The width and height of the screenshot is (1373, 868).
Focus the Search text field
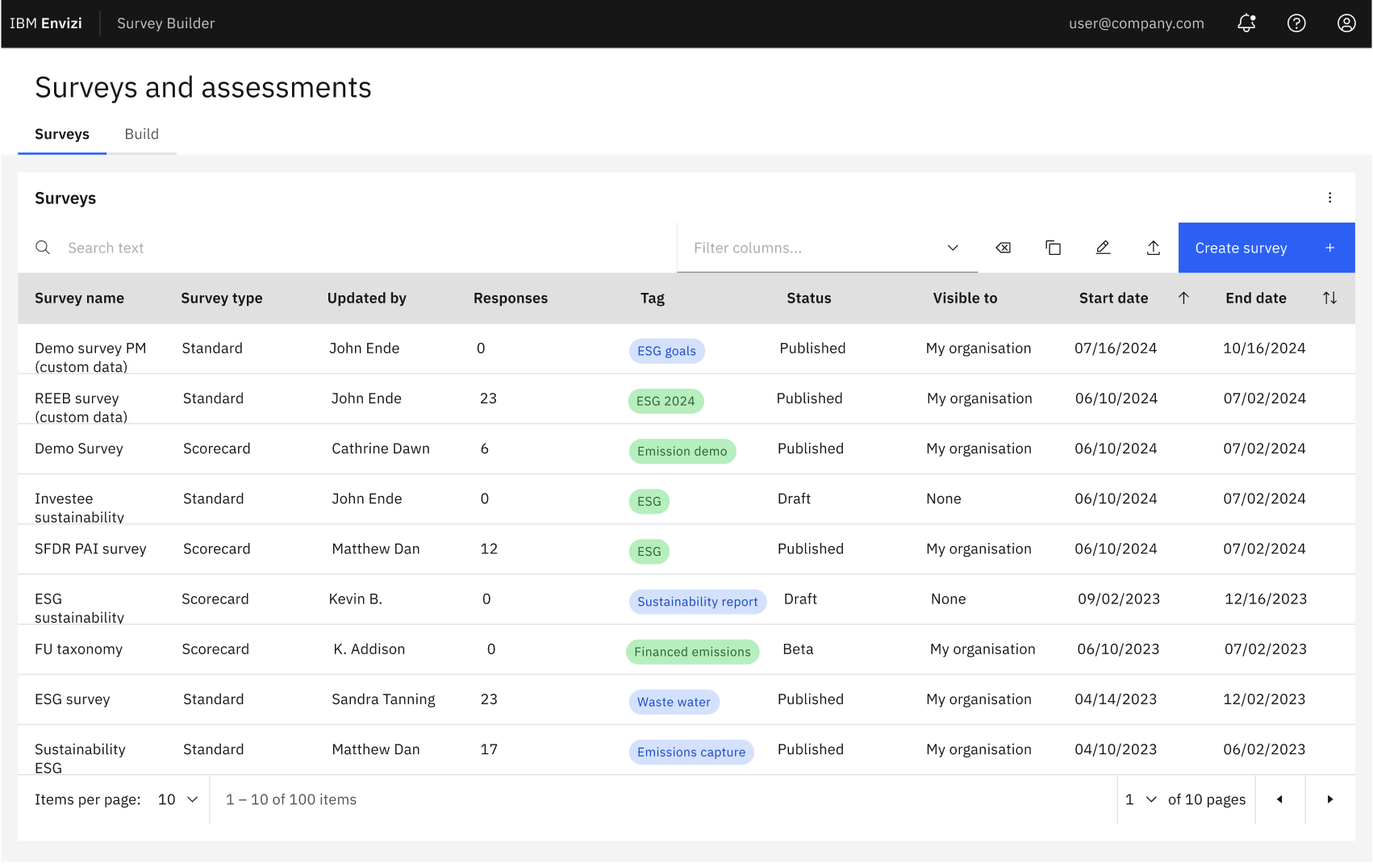(347, 248)
